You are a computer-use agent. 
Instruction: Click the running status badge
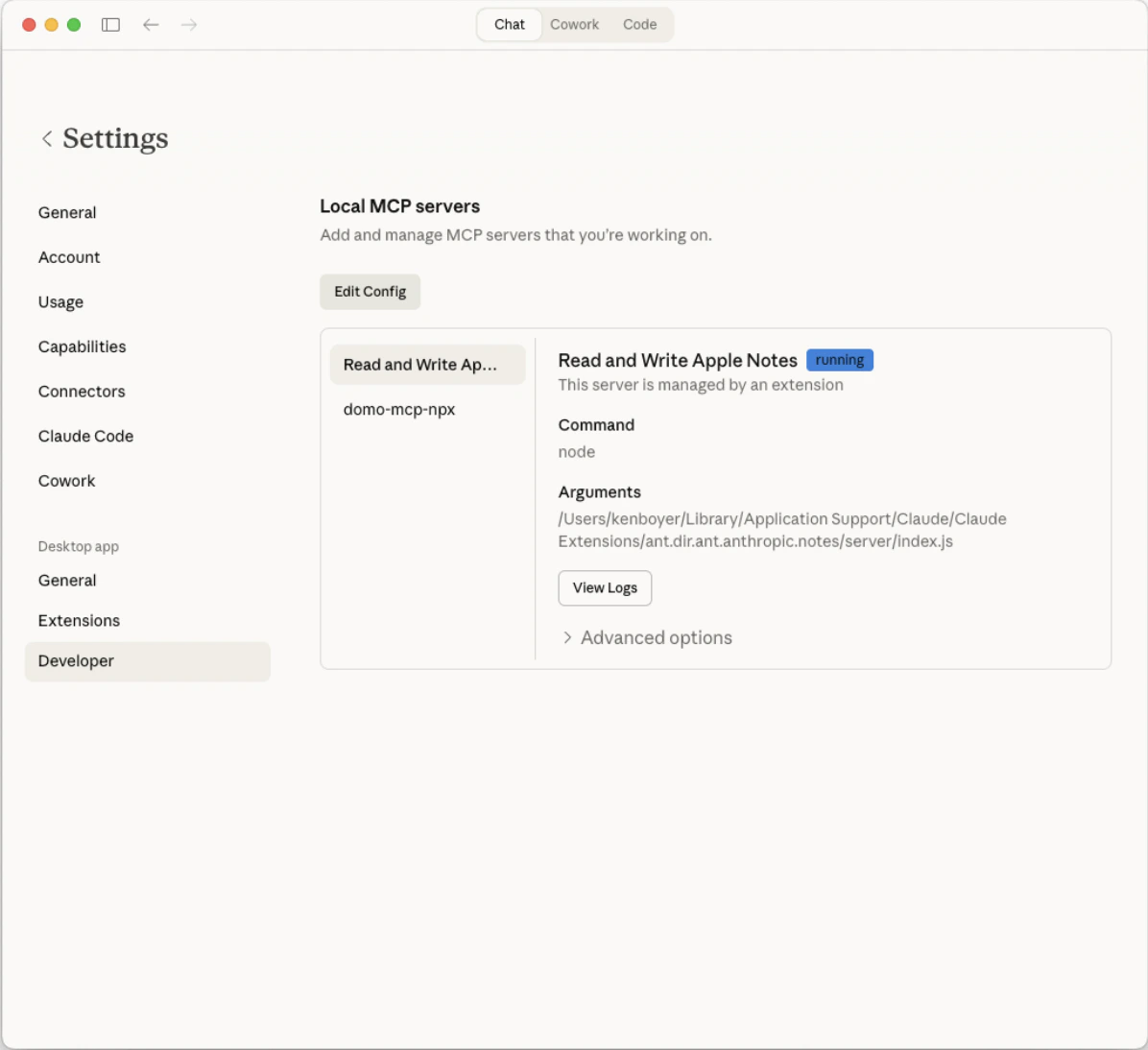(x=840, y=360)
